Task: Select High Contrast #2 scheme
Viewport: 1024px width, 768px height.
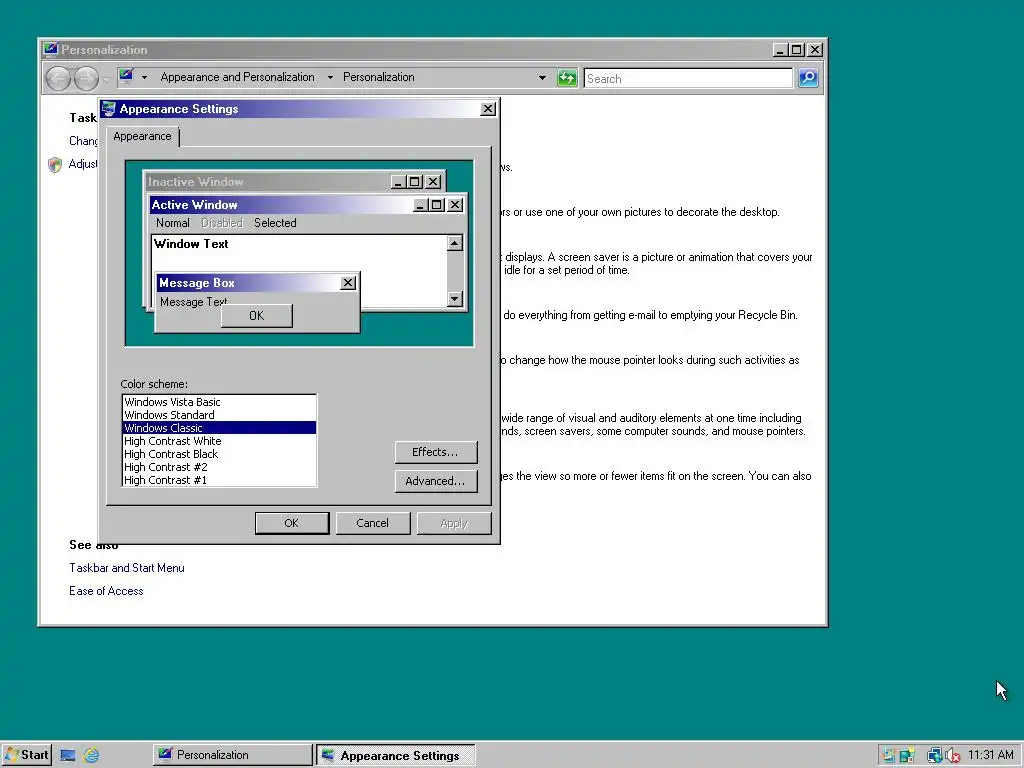Action: click(x=219, y=467)
